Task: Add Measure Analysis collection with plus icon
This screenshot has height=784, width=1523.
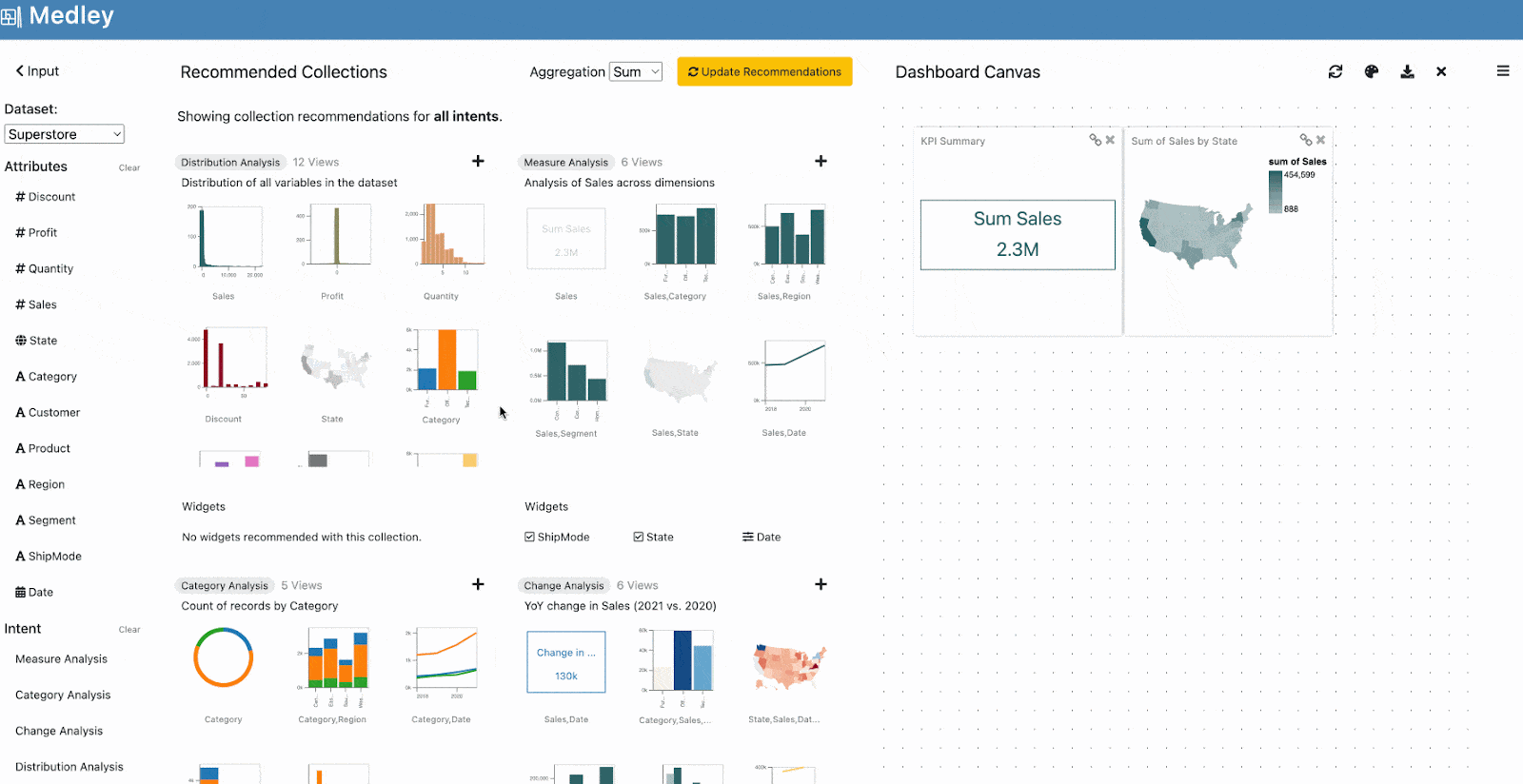Action: (x=821, y=161)
